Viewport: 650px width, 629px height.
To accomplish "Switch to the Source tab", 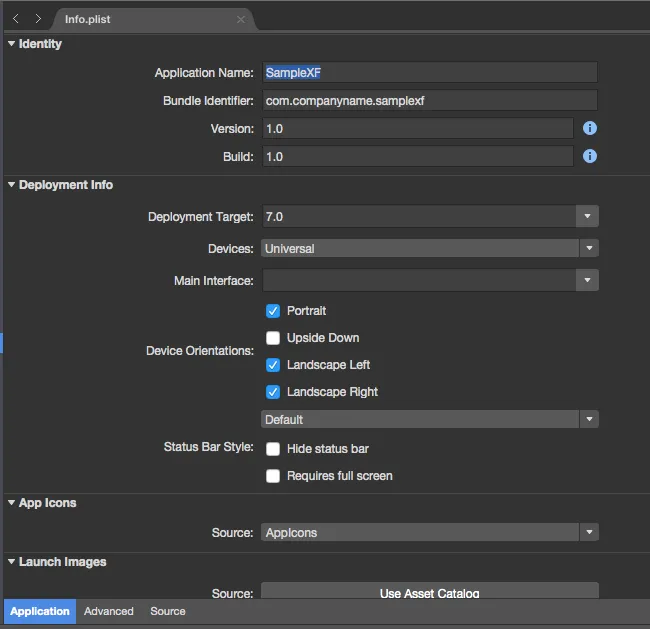I will pos(168,611).
